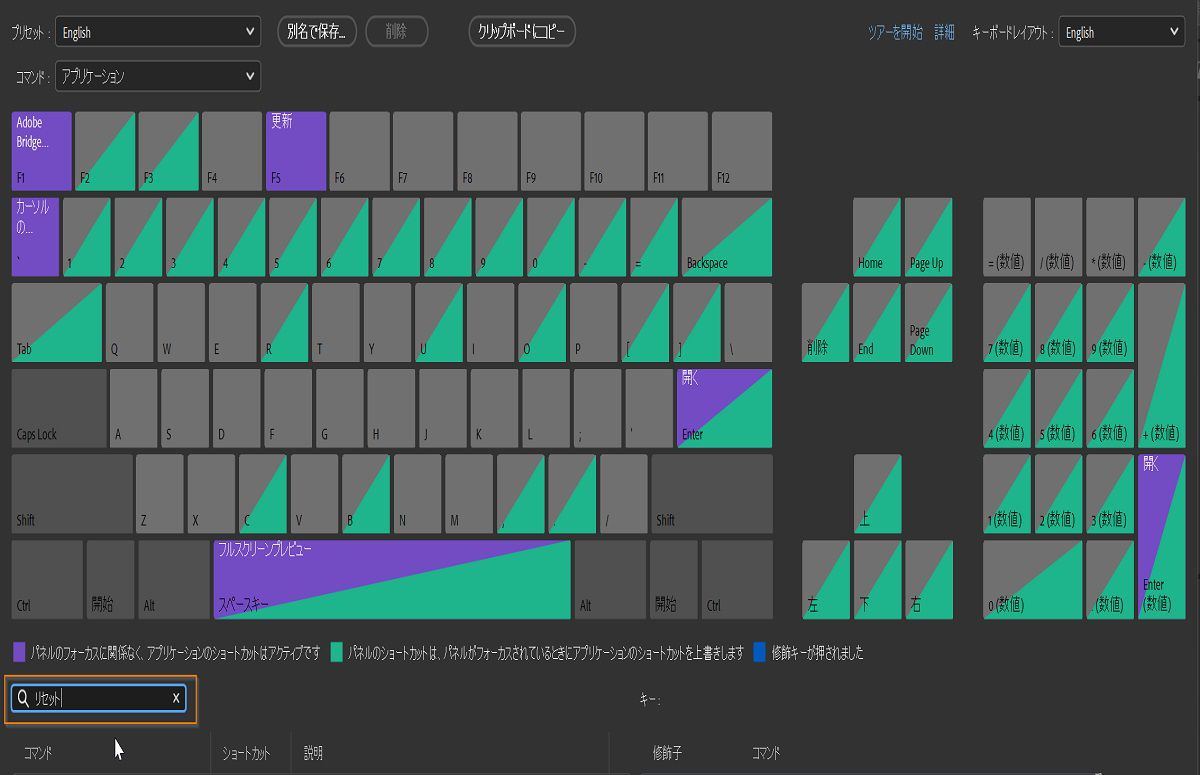This screenshot has width=1200, height=775.
Task: Select the left Alt modifier key
Action: pos(174,580)
